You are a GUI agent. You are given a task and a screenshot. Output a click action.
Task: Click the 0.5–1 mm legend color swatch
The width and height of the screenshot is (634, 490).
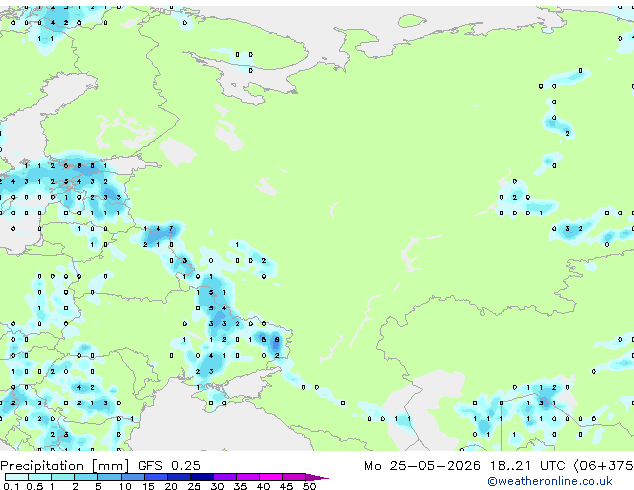(40, 477)
